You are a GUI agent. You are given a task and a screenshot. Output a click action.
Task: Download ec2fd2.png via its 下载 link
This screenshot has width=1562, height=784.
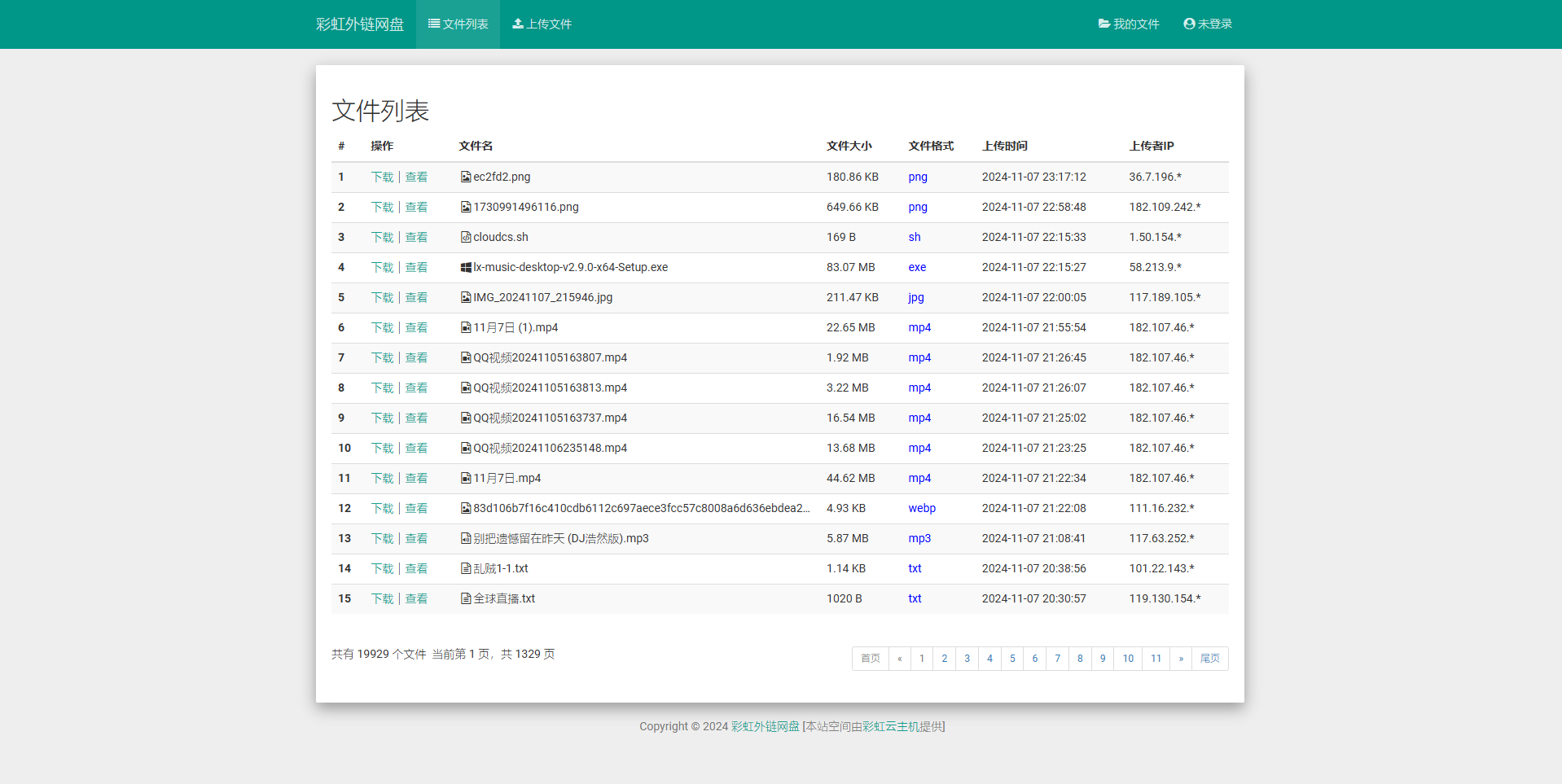point(382,177)
